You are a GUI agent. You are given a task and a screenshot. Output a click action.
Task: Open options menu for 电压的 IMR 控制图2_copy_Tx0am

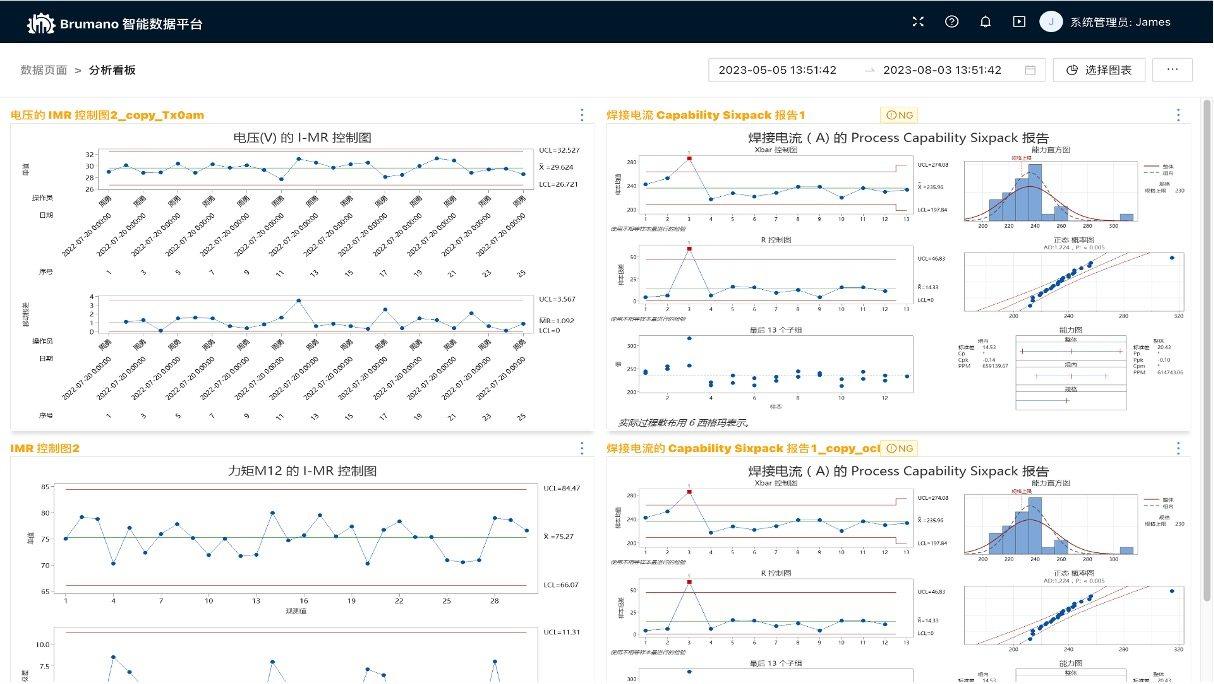tap(582, 115)
